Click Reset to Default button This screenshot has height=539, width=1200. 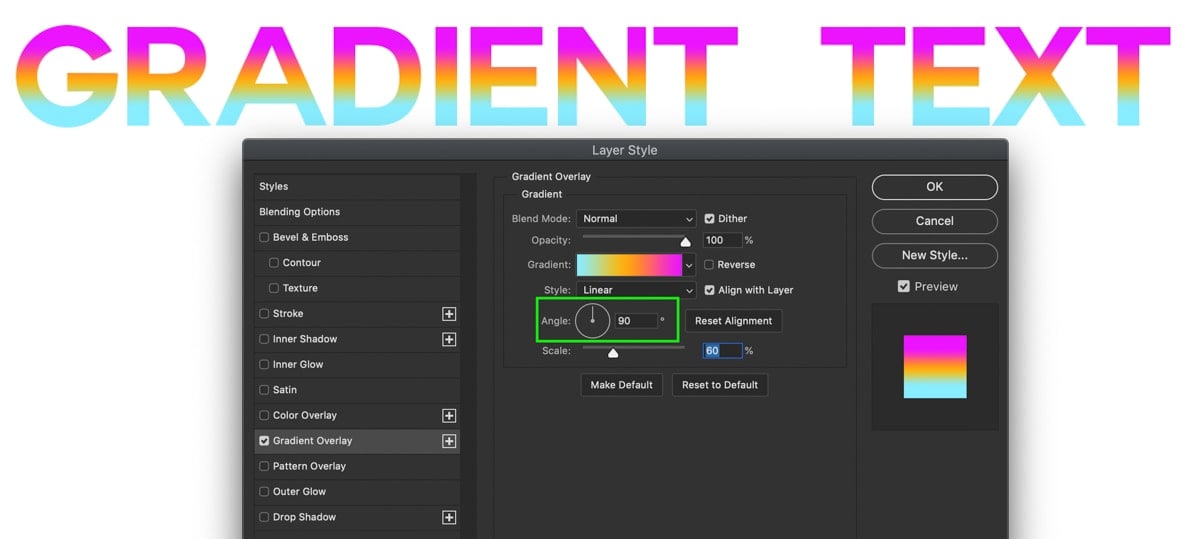click(x=720, y=385)
